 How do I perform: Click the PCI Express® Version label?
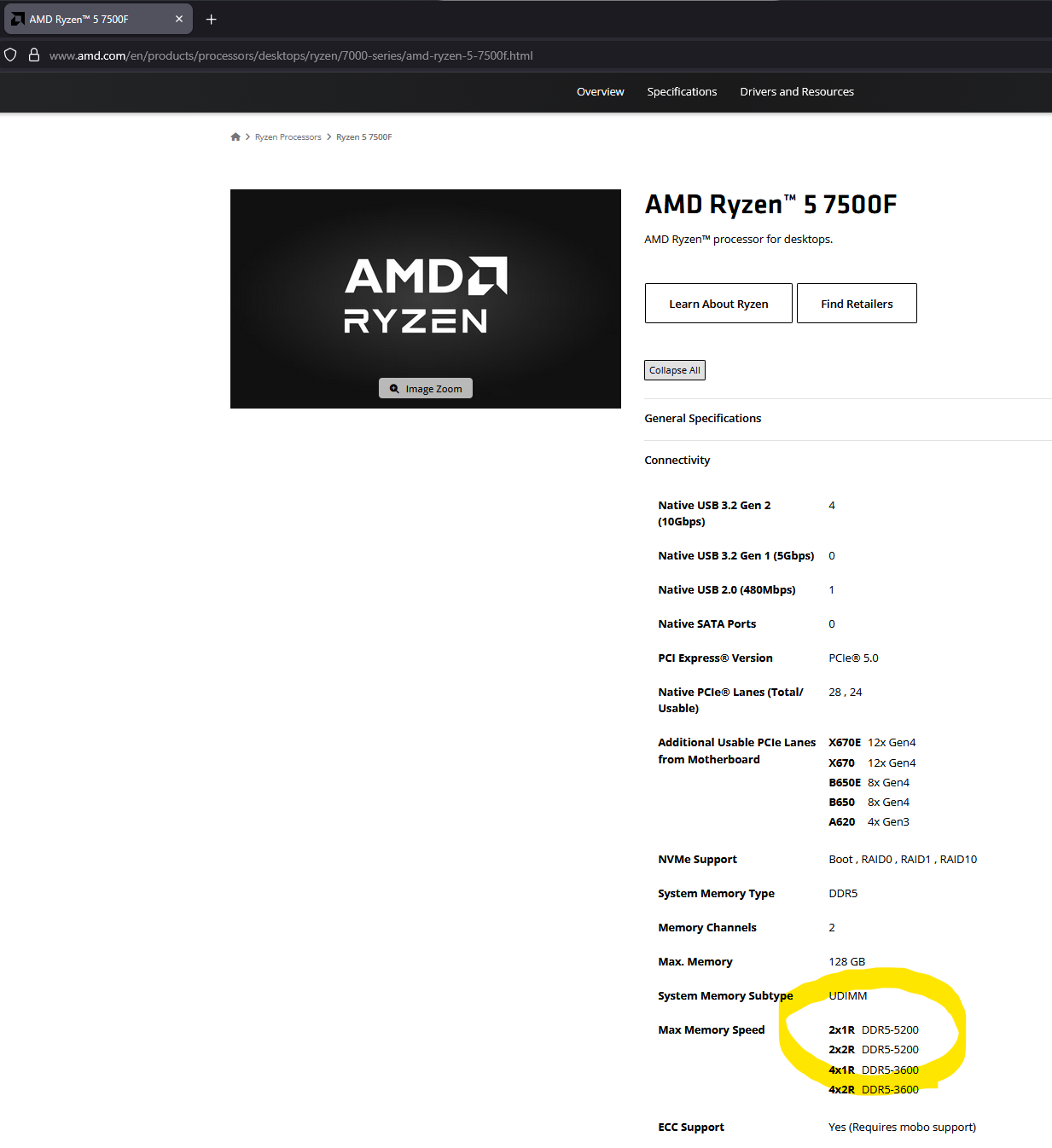(715, 658)
